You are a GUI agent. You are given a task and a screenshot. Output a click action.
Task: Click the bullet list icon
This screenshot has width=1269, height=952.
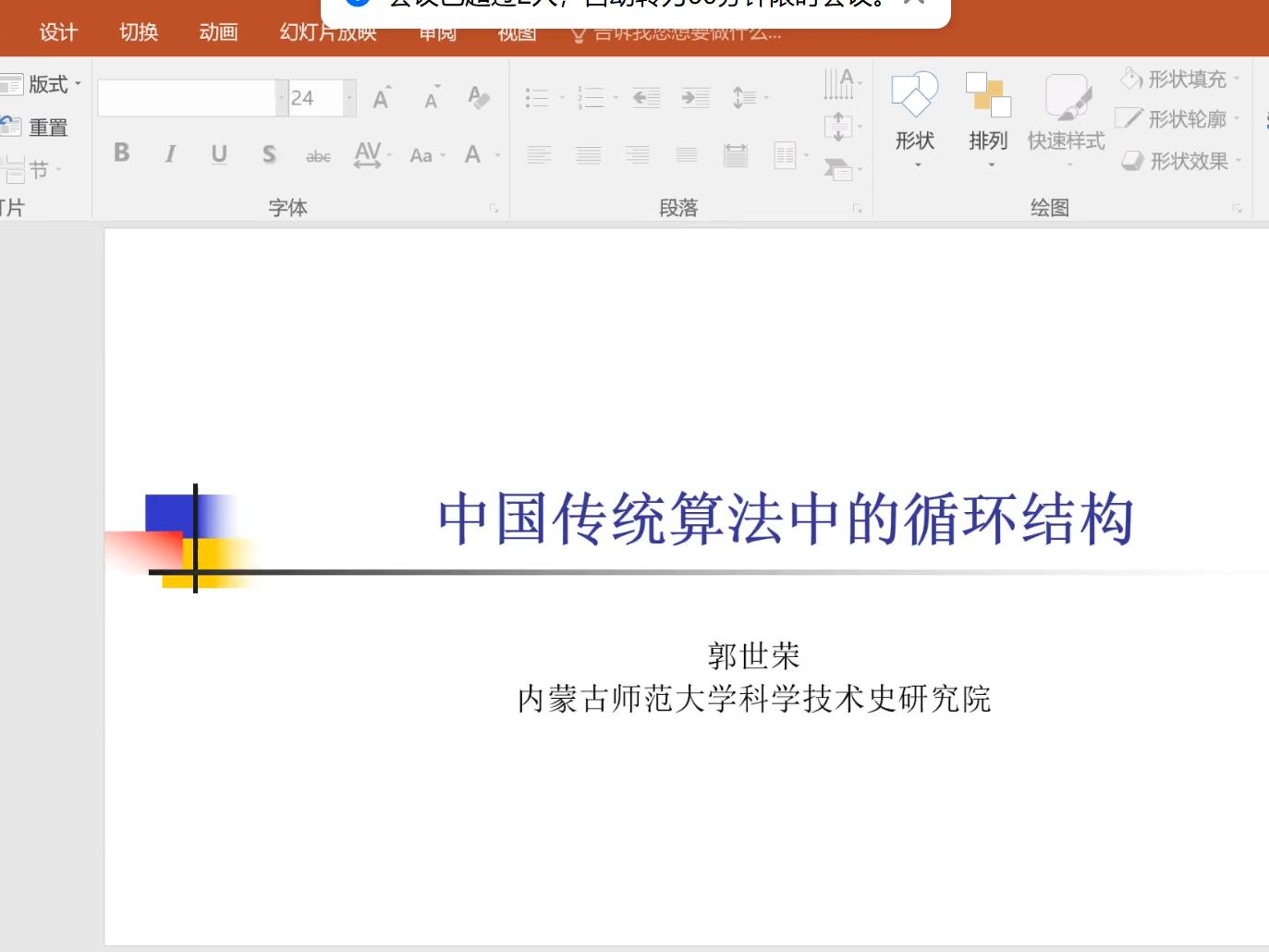[x=537, y=98]
